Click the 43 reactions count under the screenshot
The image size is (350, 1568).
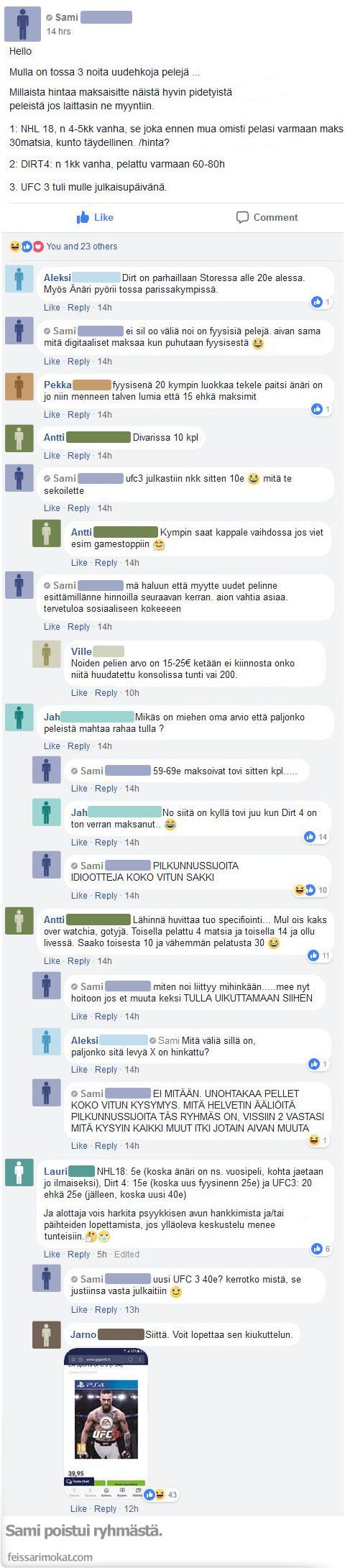coord(172,1494)
